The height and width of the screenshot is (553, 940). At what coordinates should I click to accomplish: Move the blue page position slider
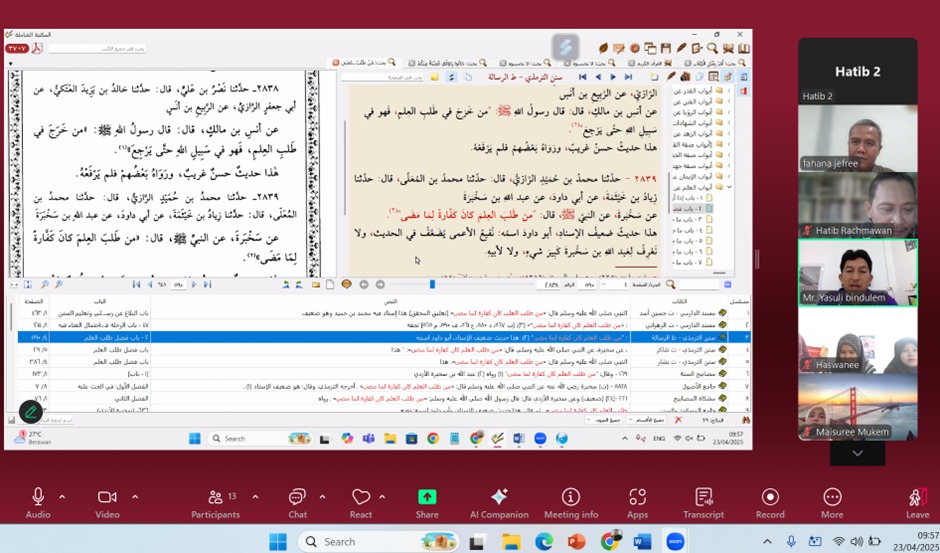click(x=432, y=284)
